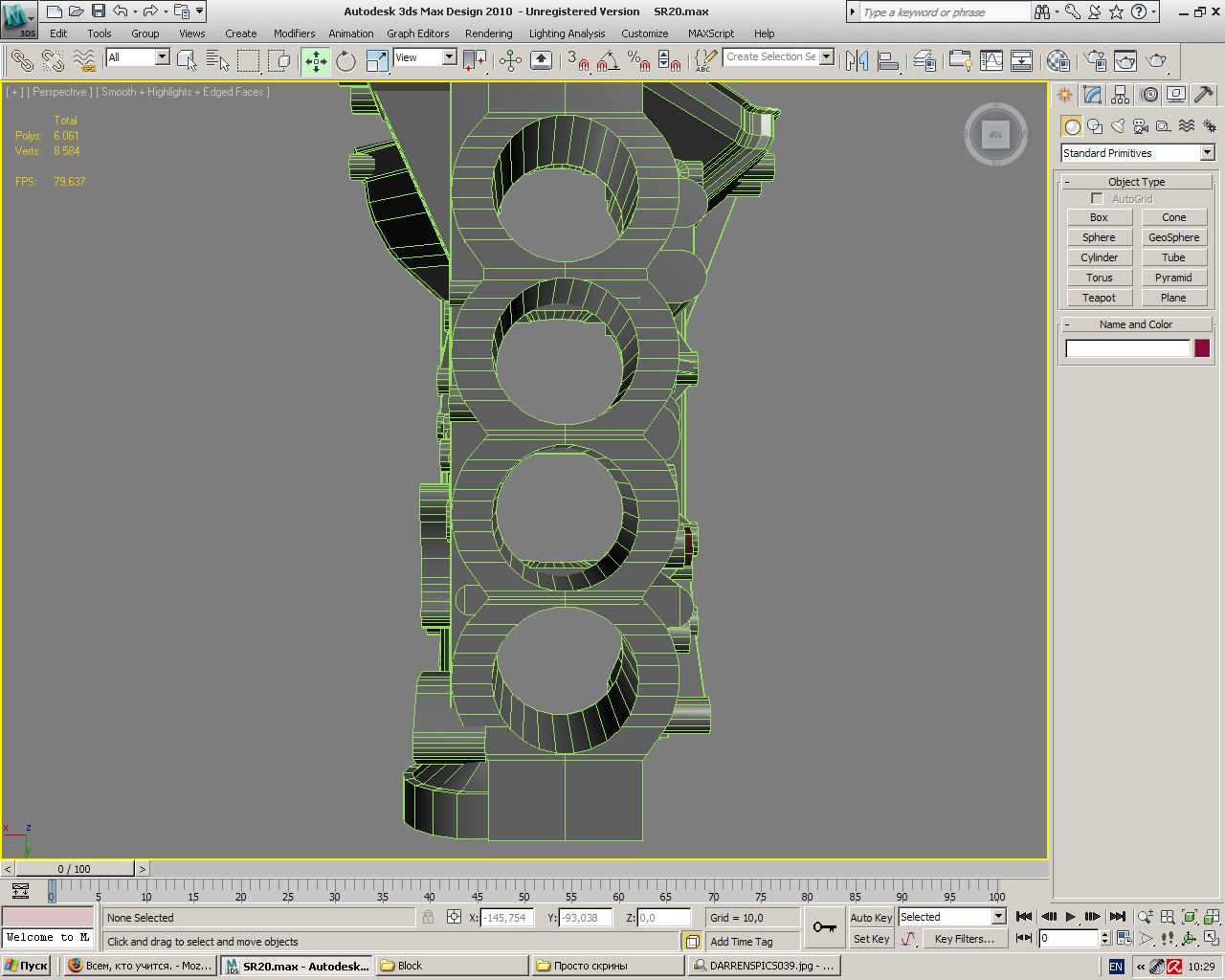
Task: Open the Render Setup teapot icon
Action: (1095, 61)
